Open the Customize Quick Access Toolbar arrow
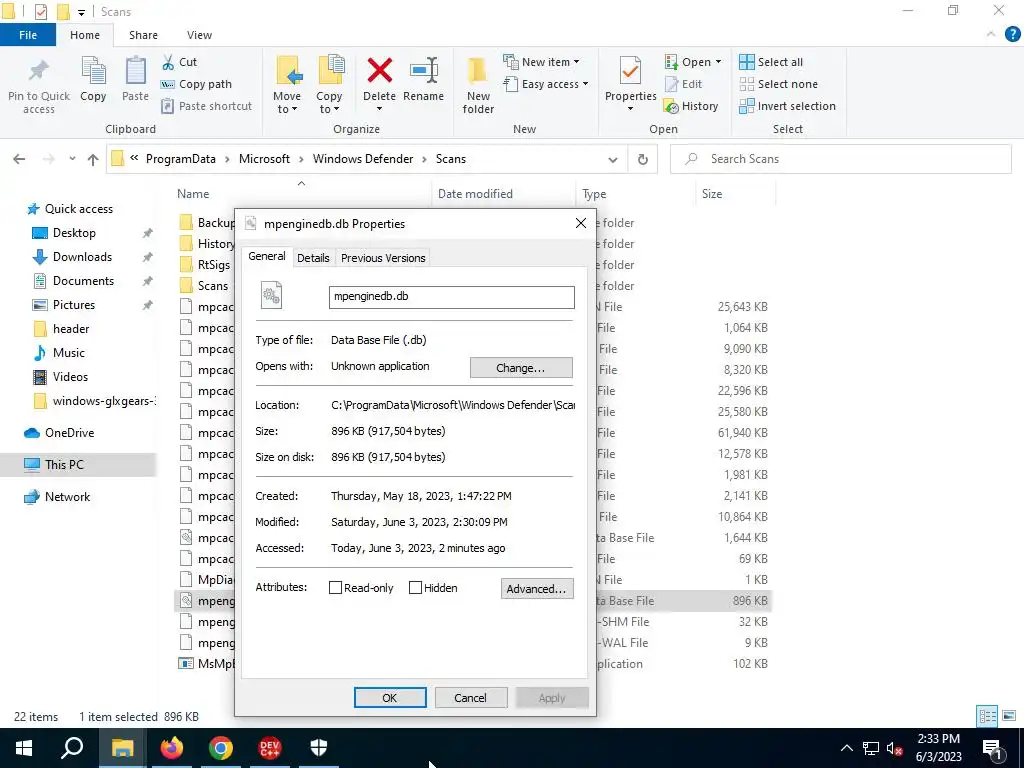The image size is (1024, 768). (x=82, y=12)
